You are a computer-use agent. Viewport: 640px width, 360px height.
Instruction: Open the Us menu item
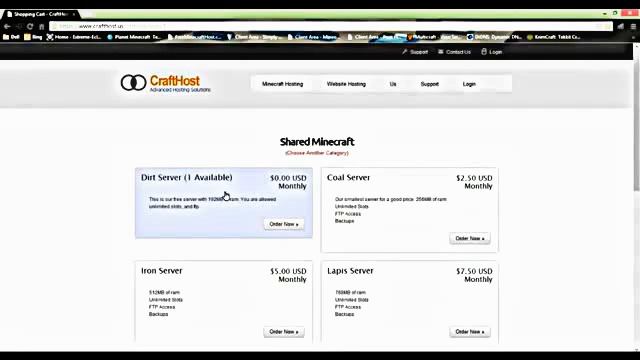(x=393, y=84)
